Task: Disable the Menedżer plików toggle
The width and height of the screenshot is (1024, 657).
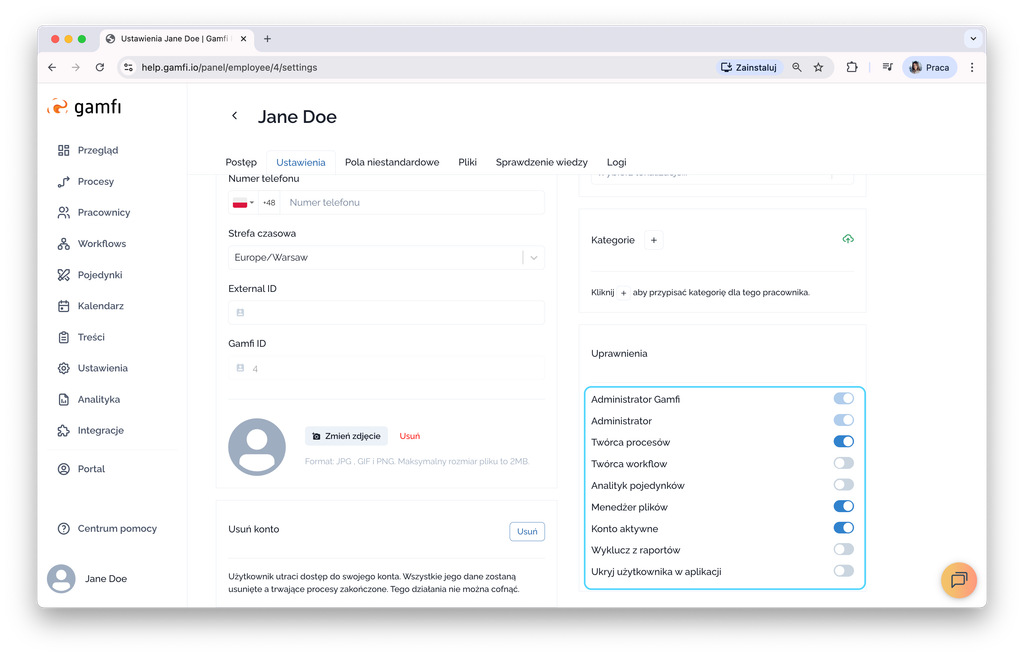Action: (843, 507)
